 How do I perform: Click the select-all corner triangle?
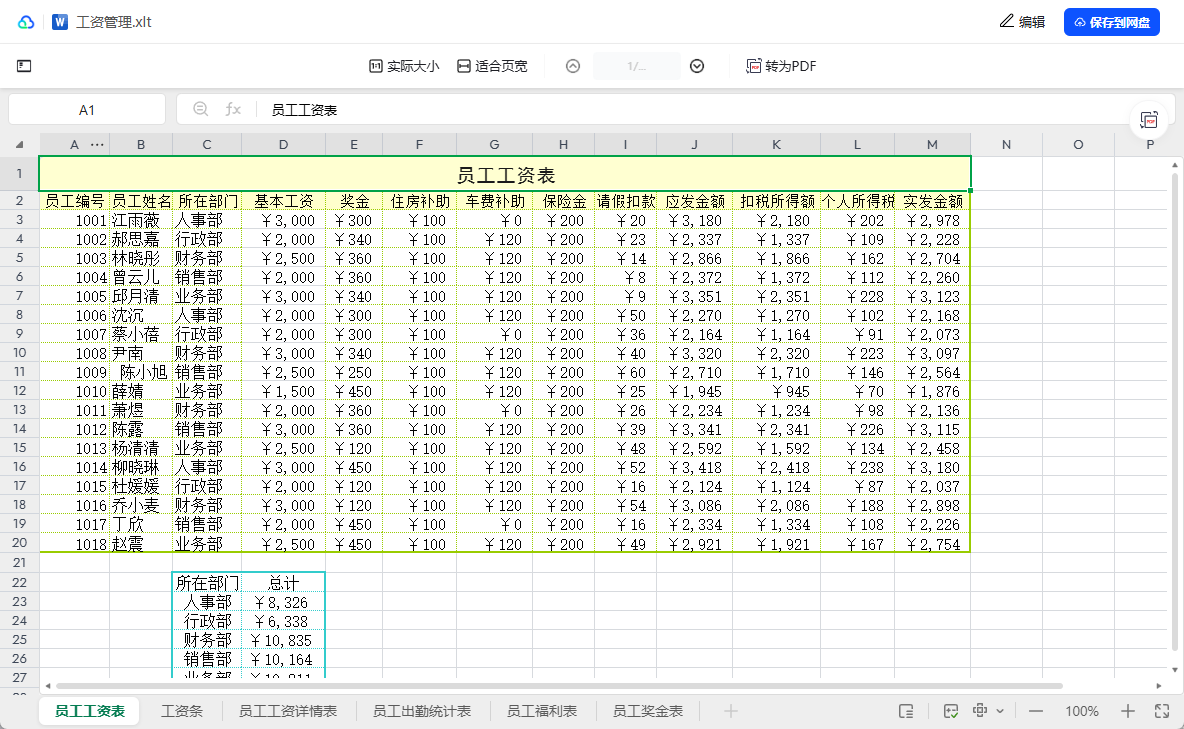19,145
